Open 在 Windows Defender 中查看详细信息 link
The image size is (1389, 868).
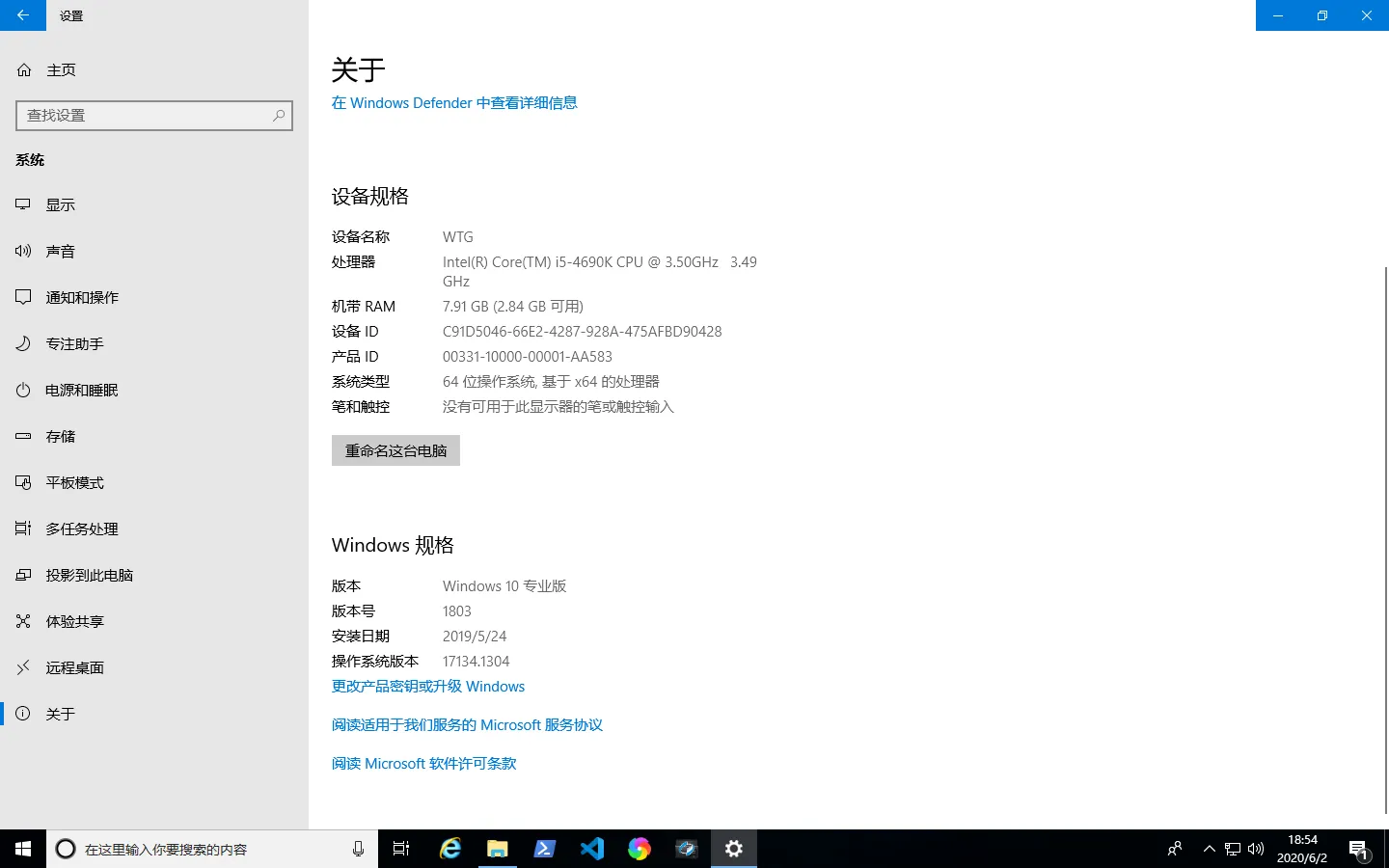pos(454,103)
